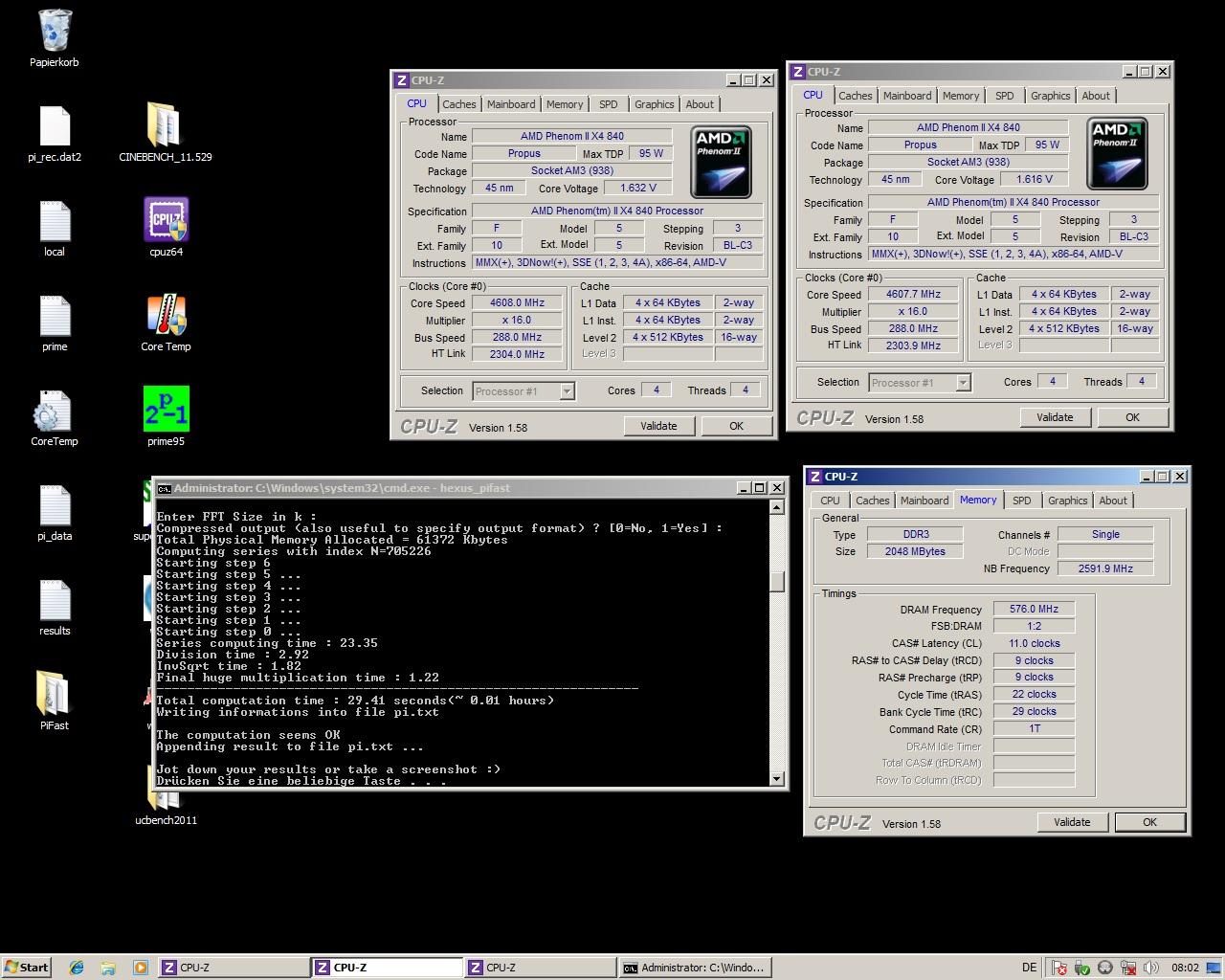Click the Multiplier x 16.0 field in left CPU-Z
Image resolution: width=1225 pixels, height=980 pixels.
517,320
